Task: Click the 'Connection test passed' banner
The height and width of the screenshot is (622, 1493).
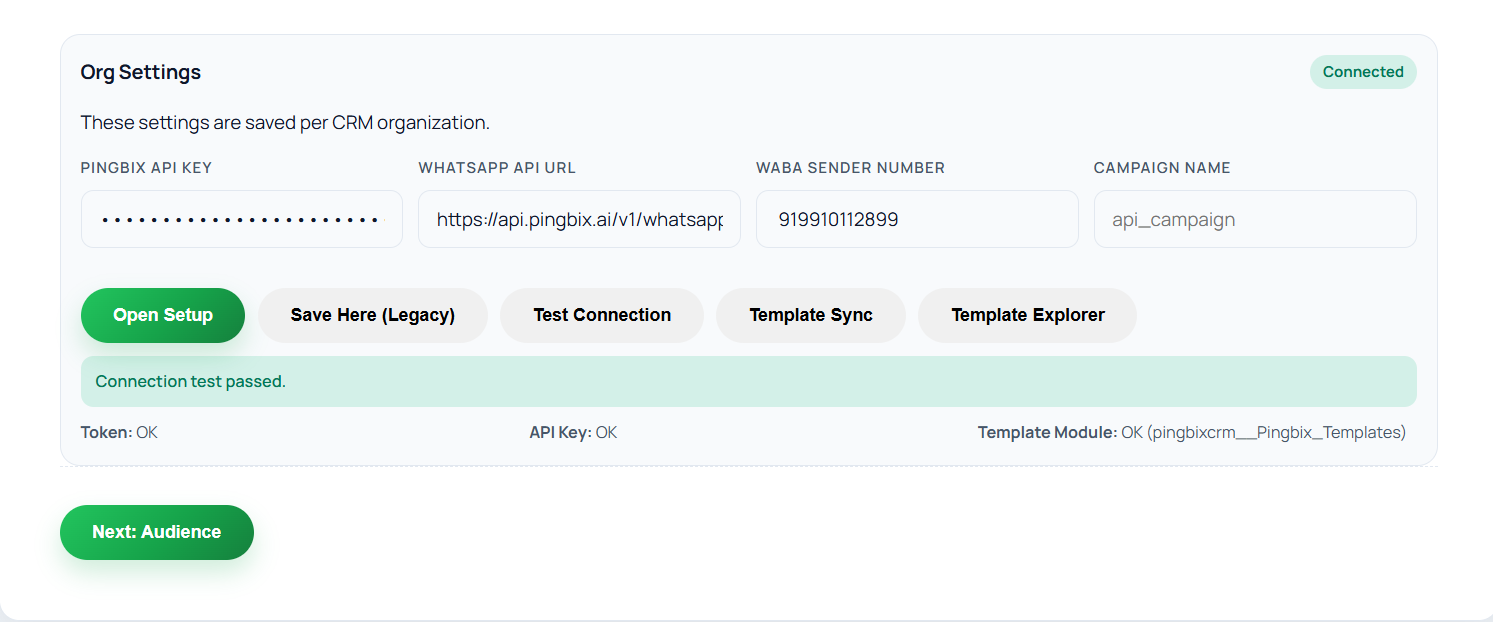Action: 748,381
